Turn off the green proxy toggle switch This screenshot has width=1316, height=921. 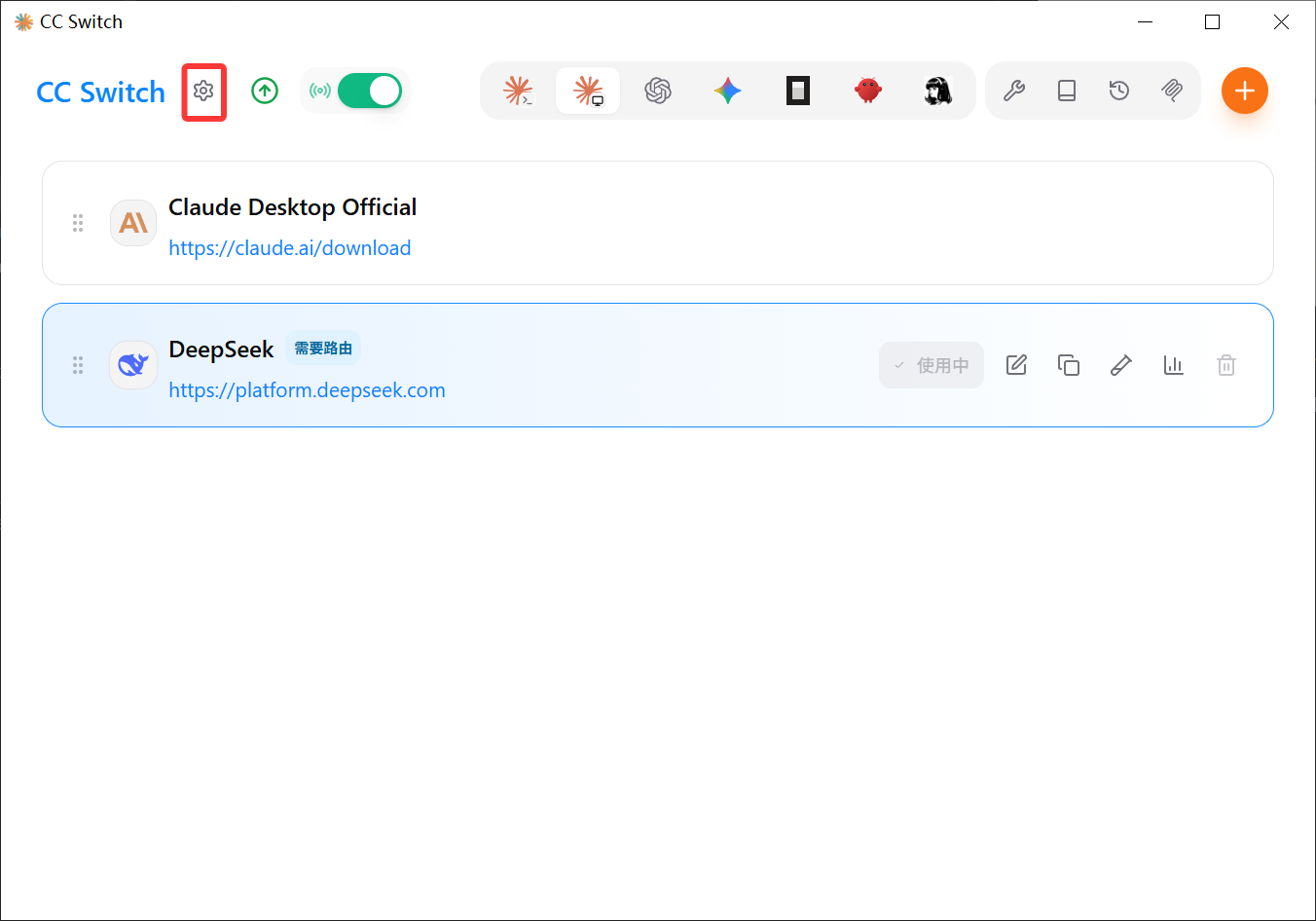370,91
